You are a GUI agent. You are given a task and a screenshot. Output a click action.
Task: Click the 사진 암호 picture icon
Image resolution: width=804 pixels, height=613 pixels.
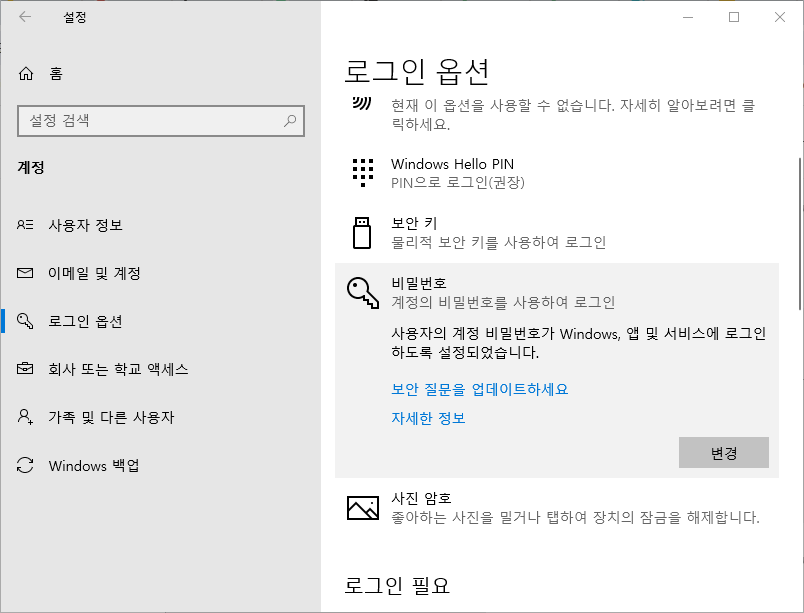[363, 508]
